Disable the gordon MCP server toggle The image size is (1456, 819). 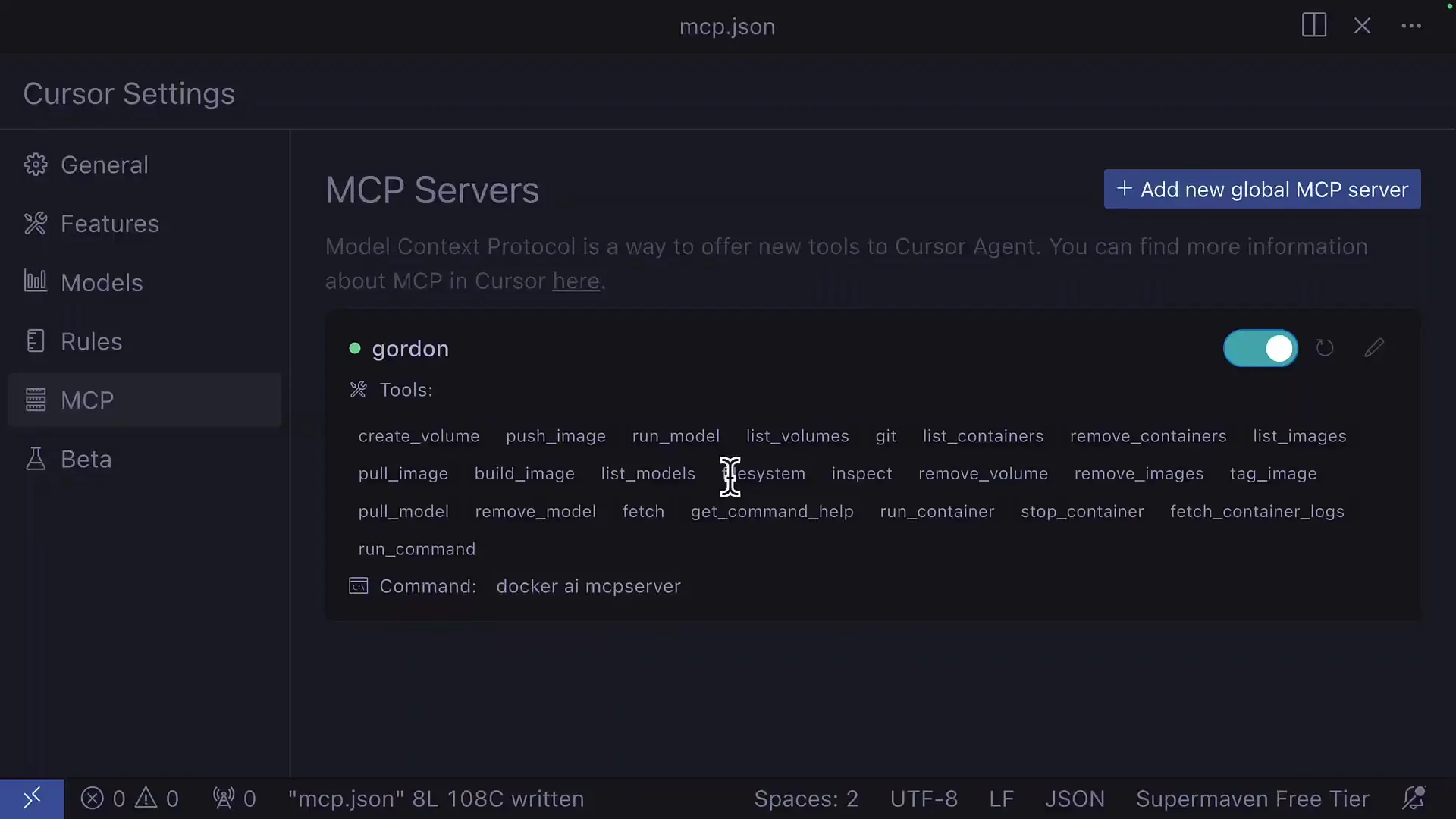1260,348
